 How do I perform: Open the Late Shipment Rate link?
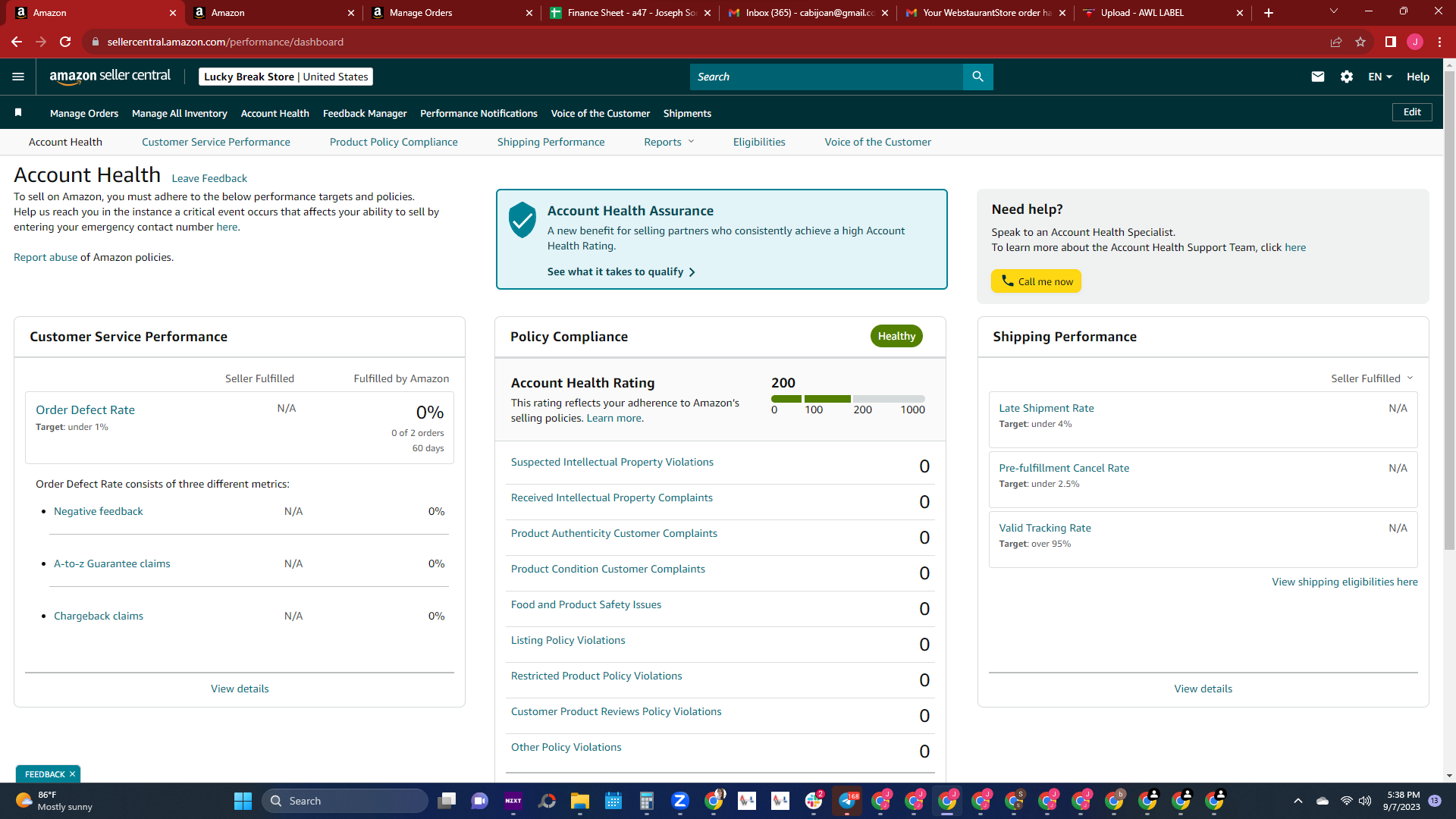1046,408
